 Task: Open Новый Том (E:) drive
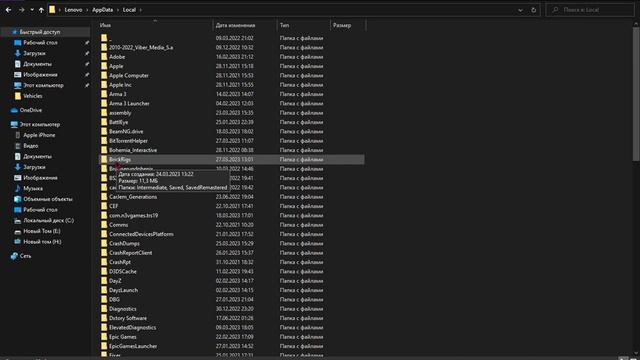42,231
